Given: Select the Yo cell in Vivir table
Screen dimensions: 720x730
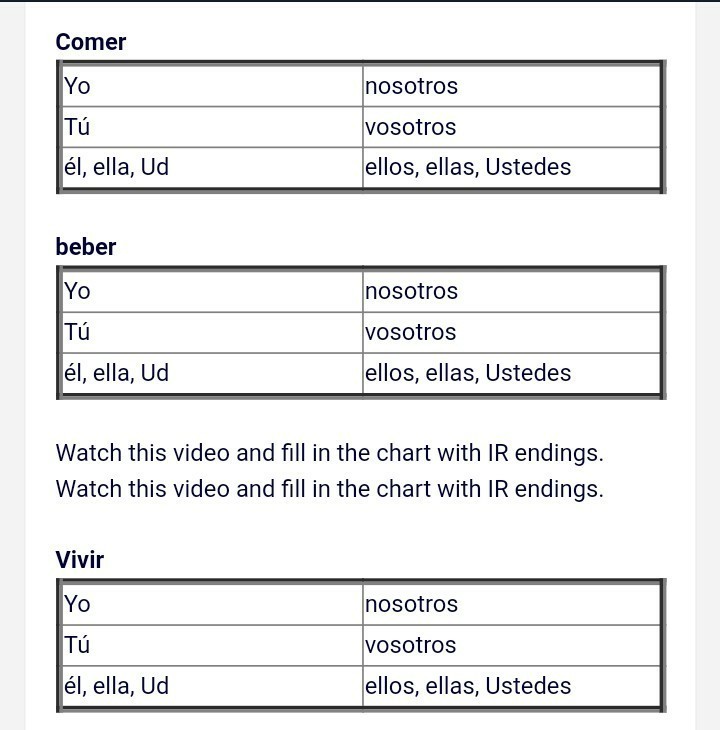Looking at the screenshot, I should [x=212, y=604].
